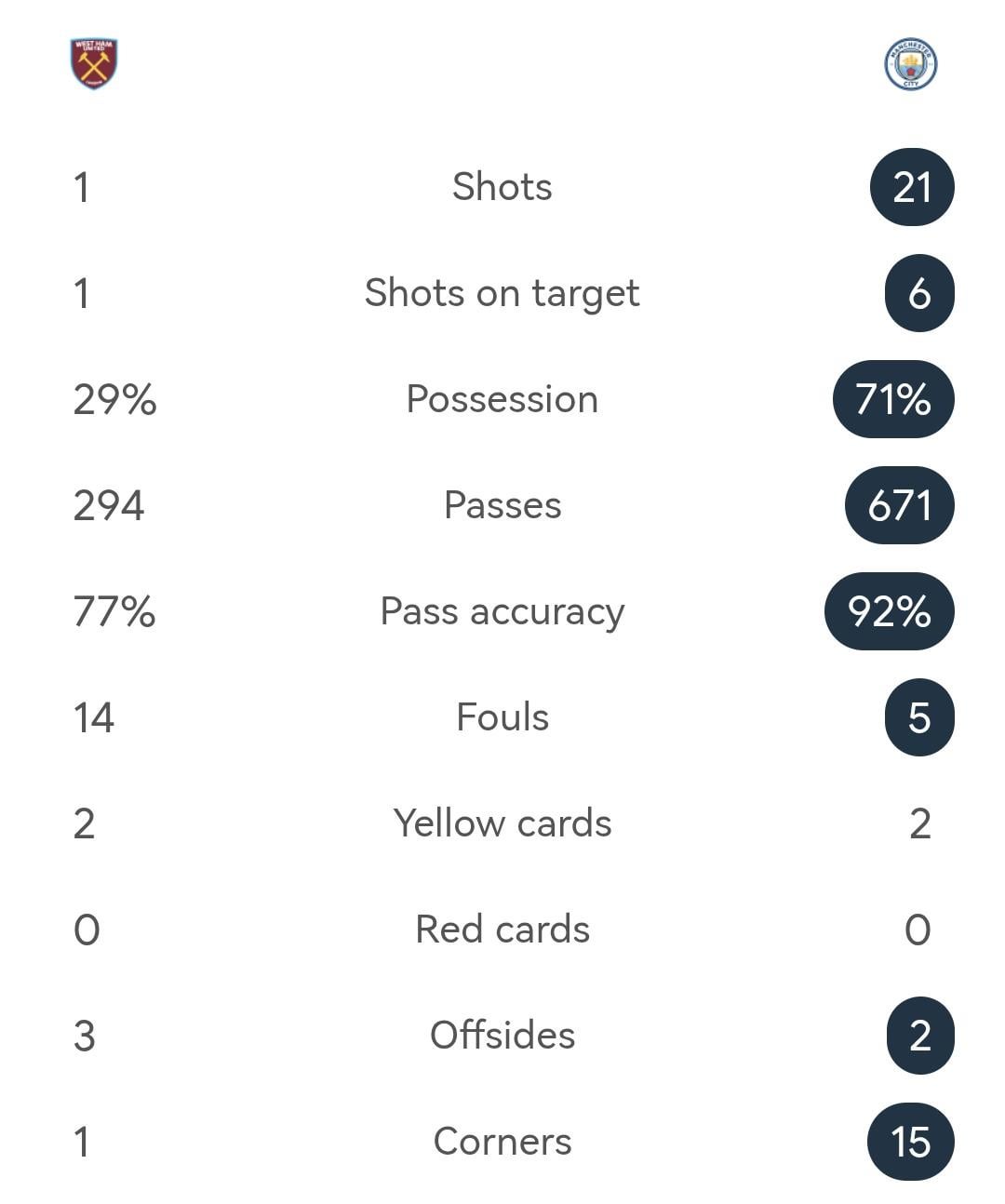Tap Manchester City's 2 offsides badge
Screen dimensions: 1005x1204
tap(919, 1036)
